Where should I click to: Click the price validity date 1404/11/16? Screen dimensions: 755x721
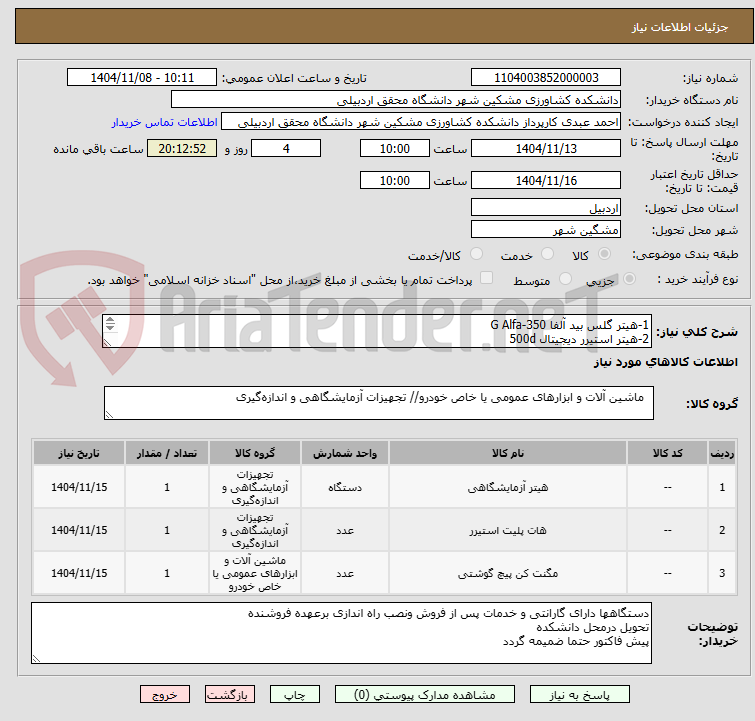(x=546, y=180)
